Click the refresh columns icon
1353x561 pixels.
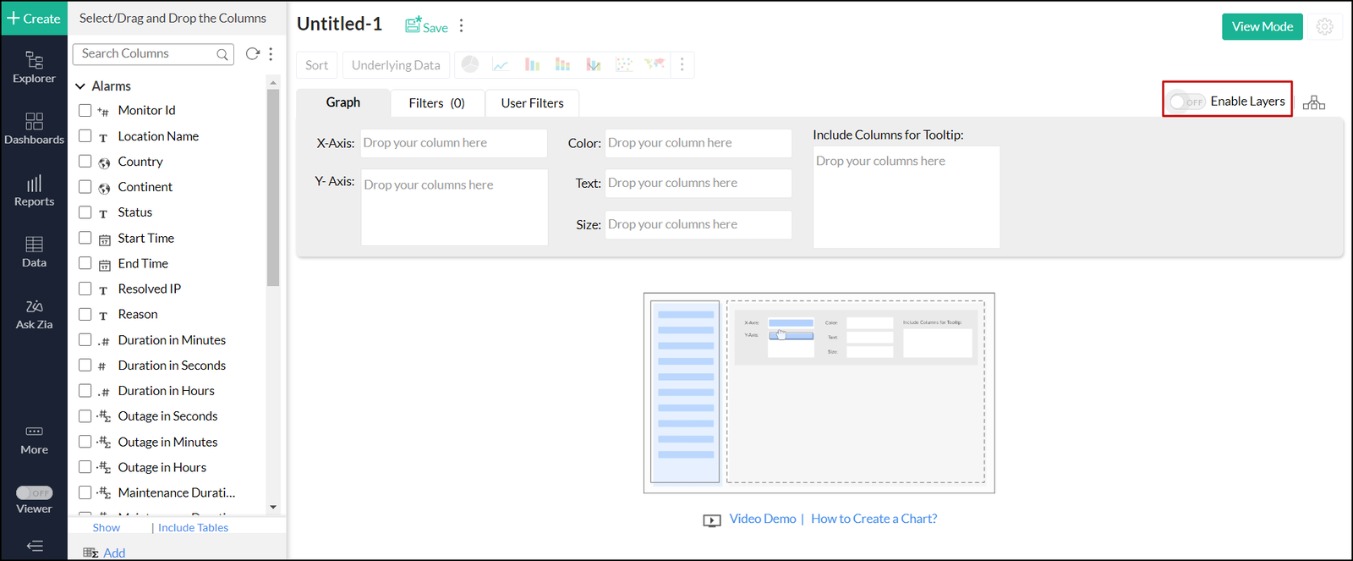(252, 54)
